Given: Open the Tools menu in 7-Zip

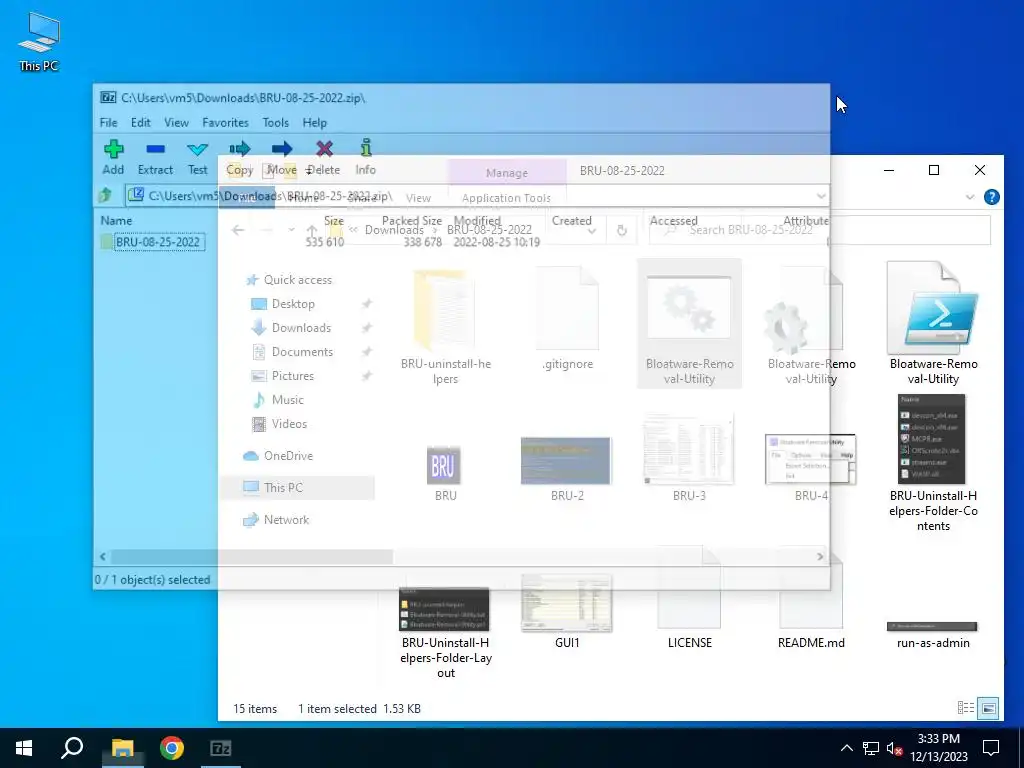Looking at the screenshot, I should point(276,123).
